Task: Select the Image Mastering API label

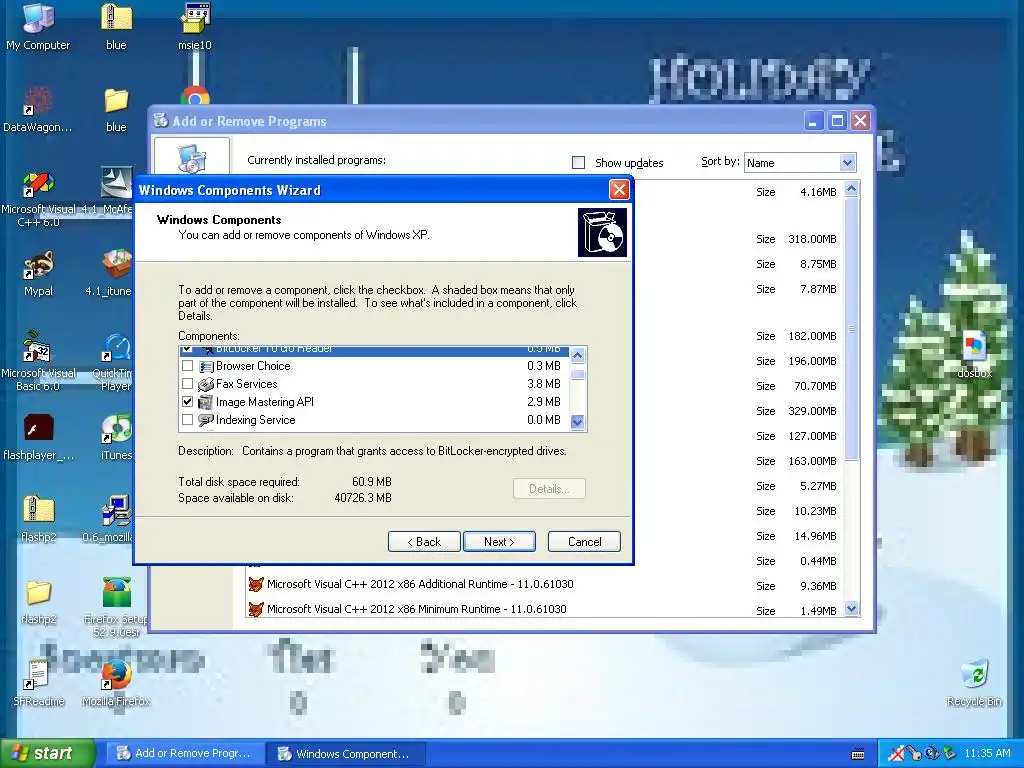Action: click(264, 402)
